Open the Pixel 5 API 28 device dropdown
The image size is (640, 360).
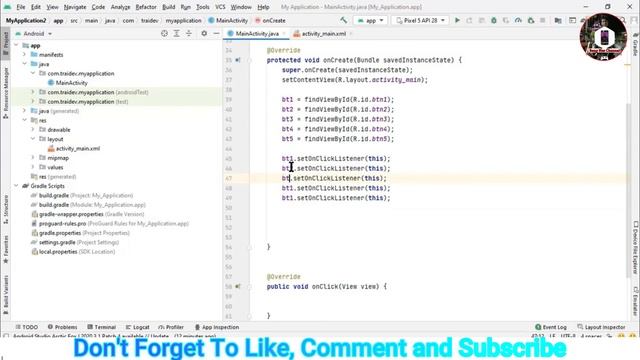tap(420, 20)
